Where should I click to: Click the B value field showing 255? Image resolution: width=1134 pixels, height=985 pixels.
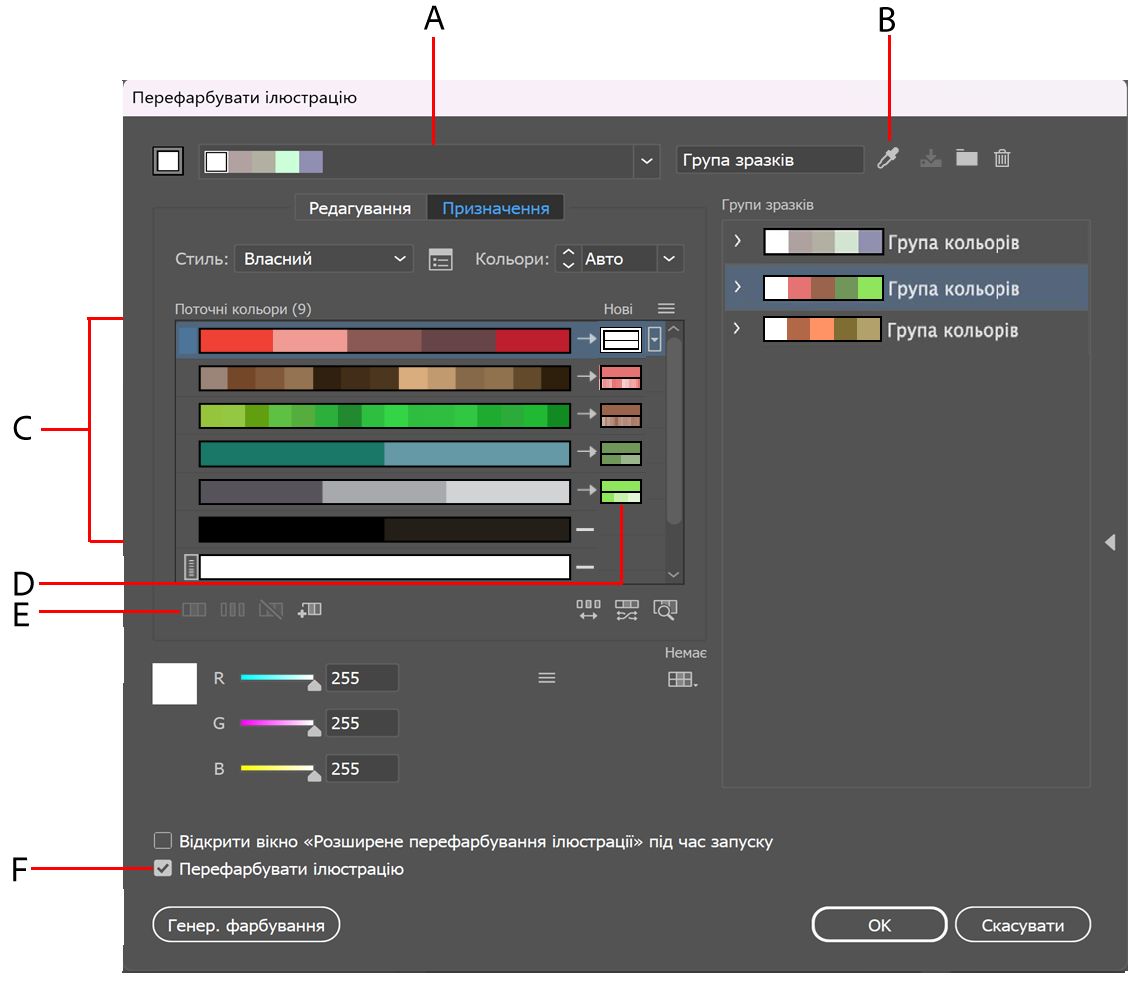tap(361, 769)
